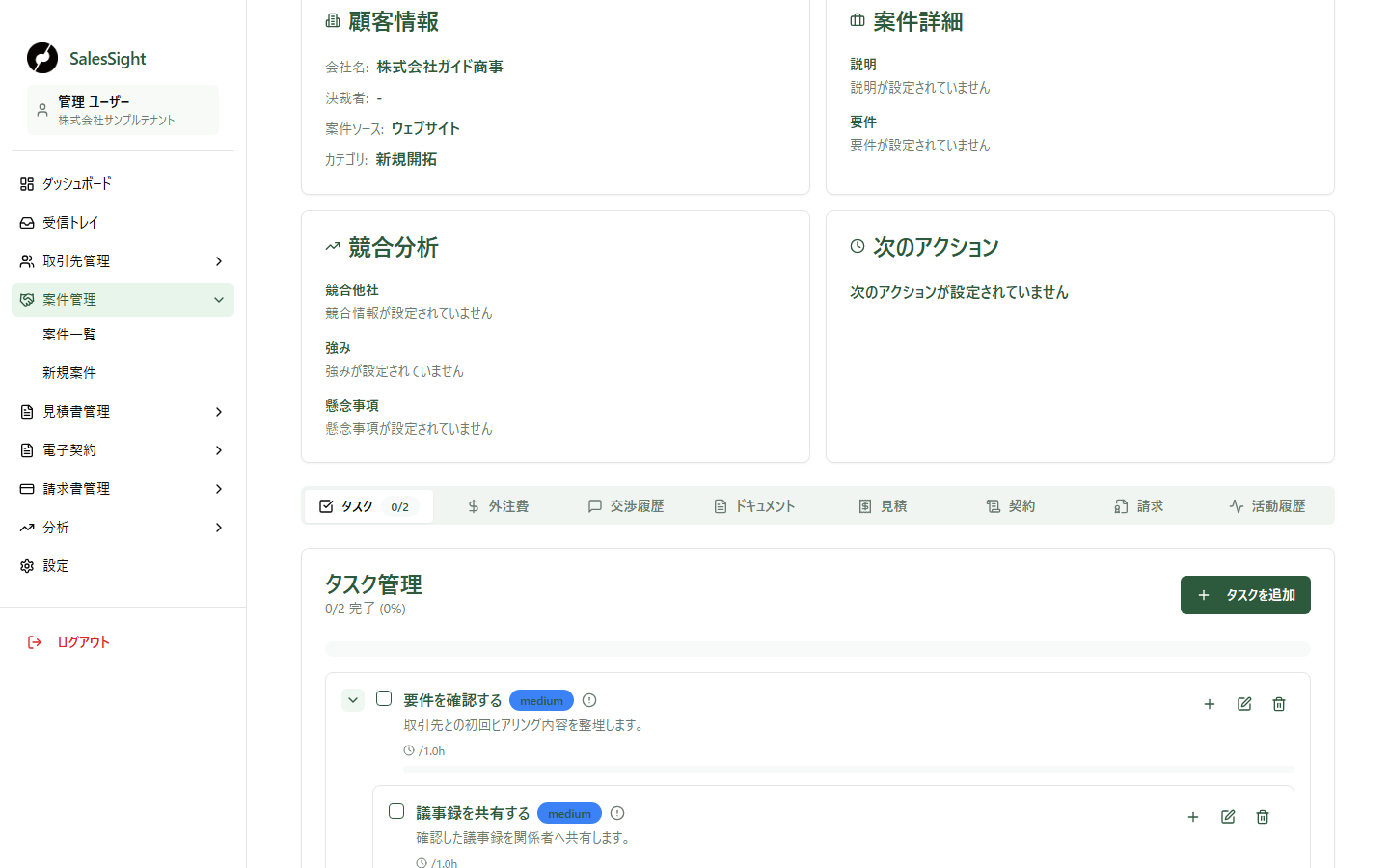
Task: Open ダッシュボード from the sidebar
Action: (123, 184)
